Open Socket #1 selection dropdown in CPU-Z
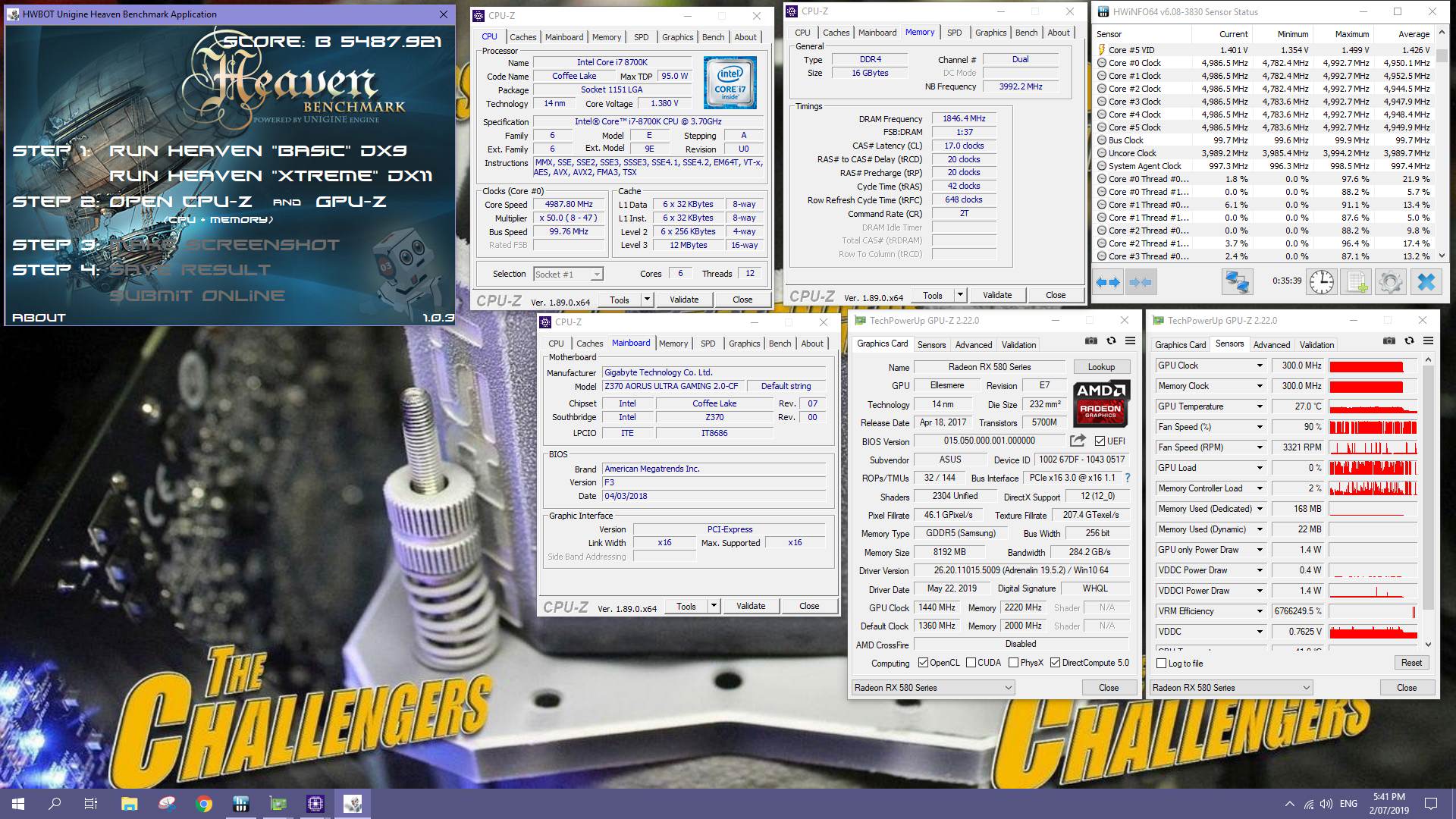Screen dimensions: 1456x819 pyautogui.click(x=568, y=275)
